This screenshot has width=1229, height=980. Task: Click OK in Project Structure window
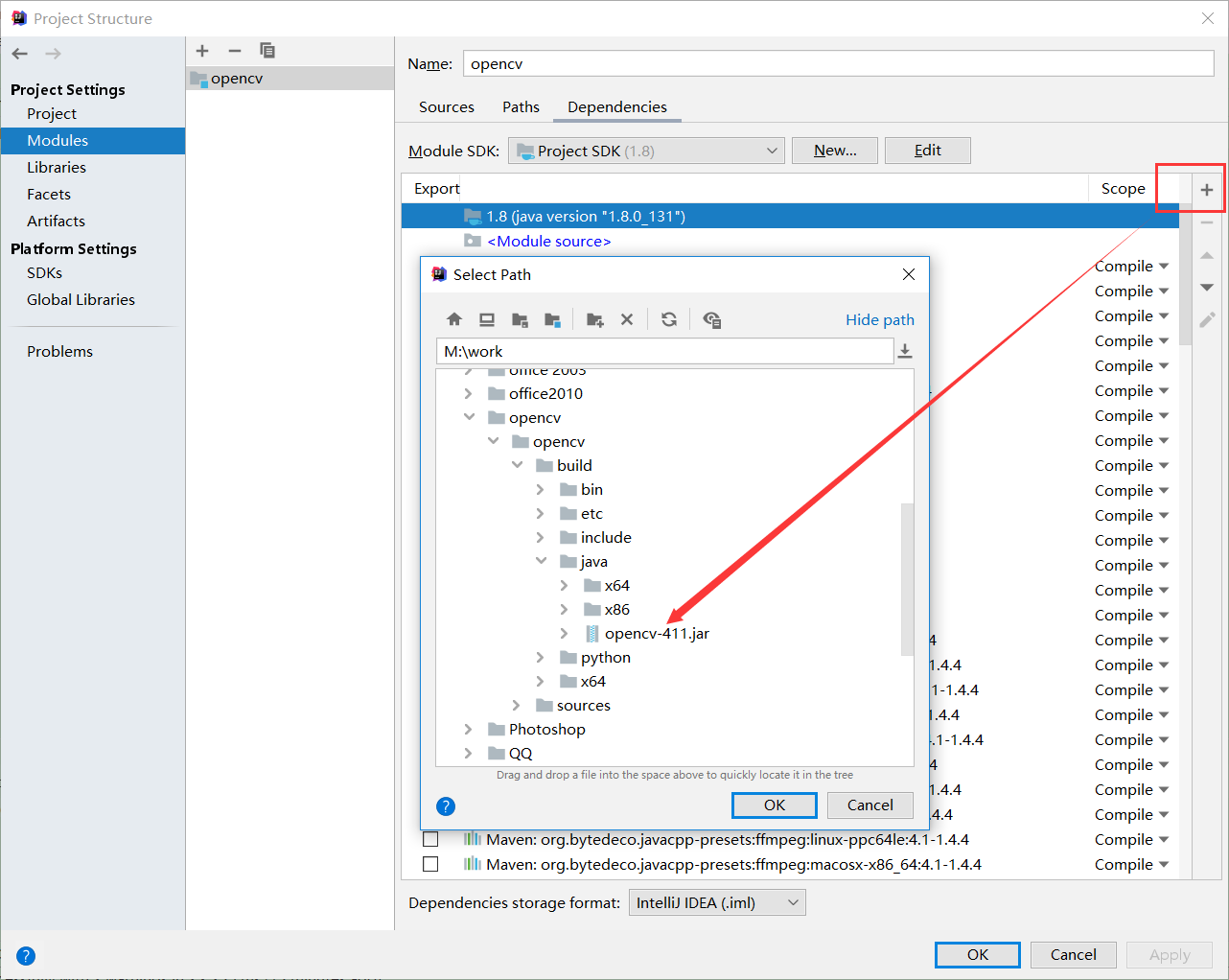pyautogui.click(x=978, y=955)
